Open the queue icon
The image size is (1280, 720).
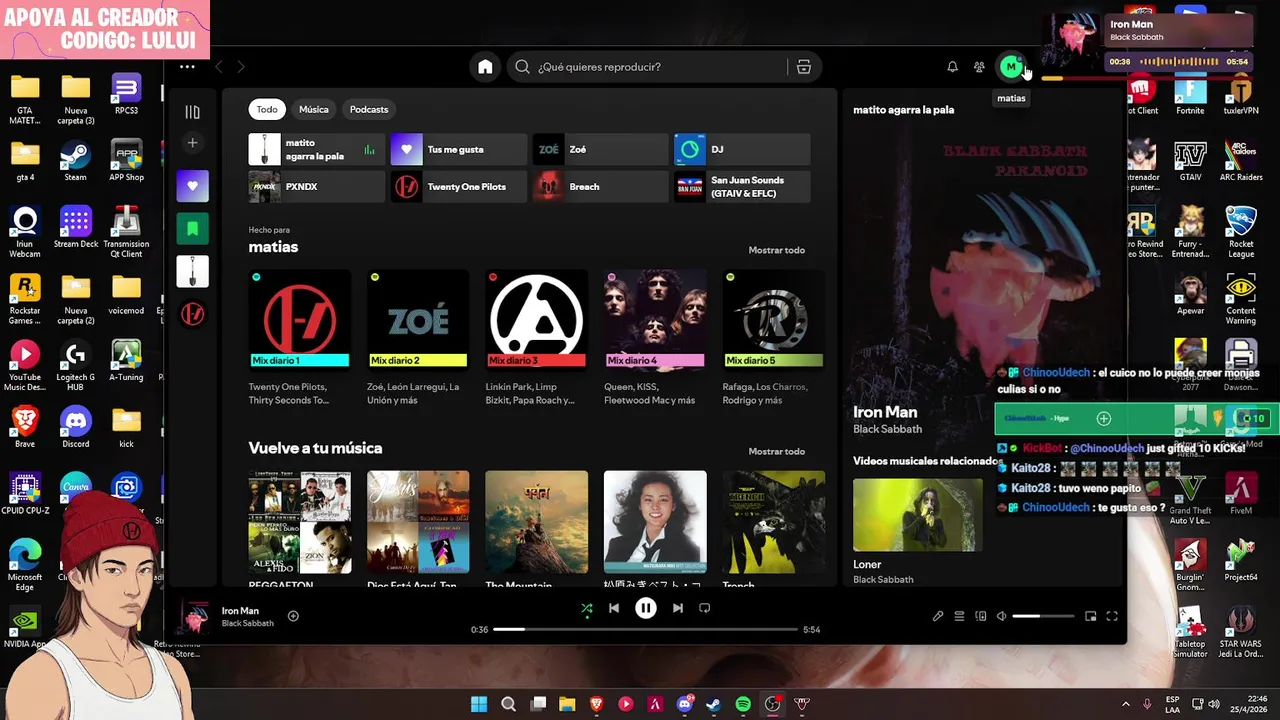pos(959,616)
